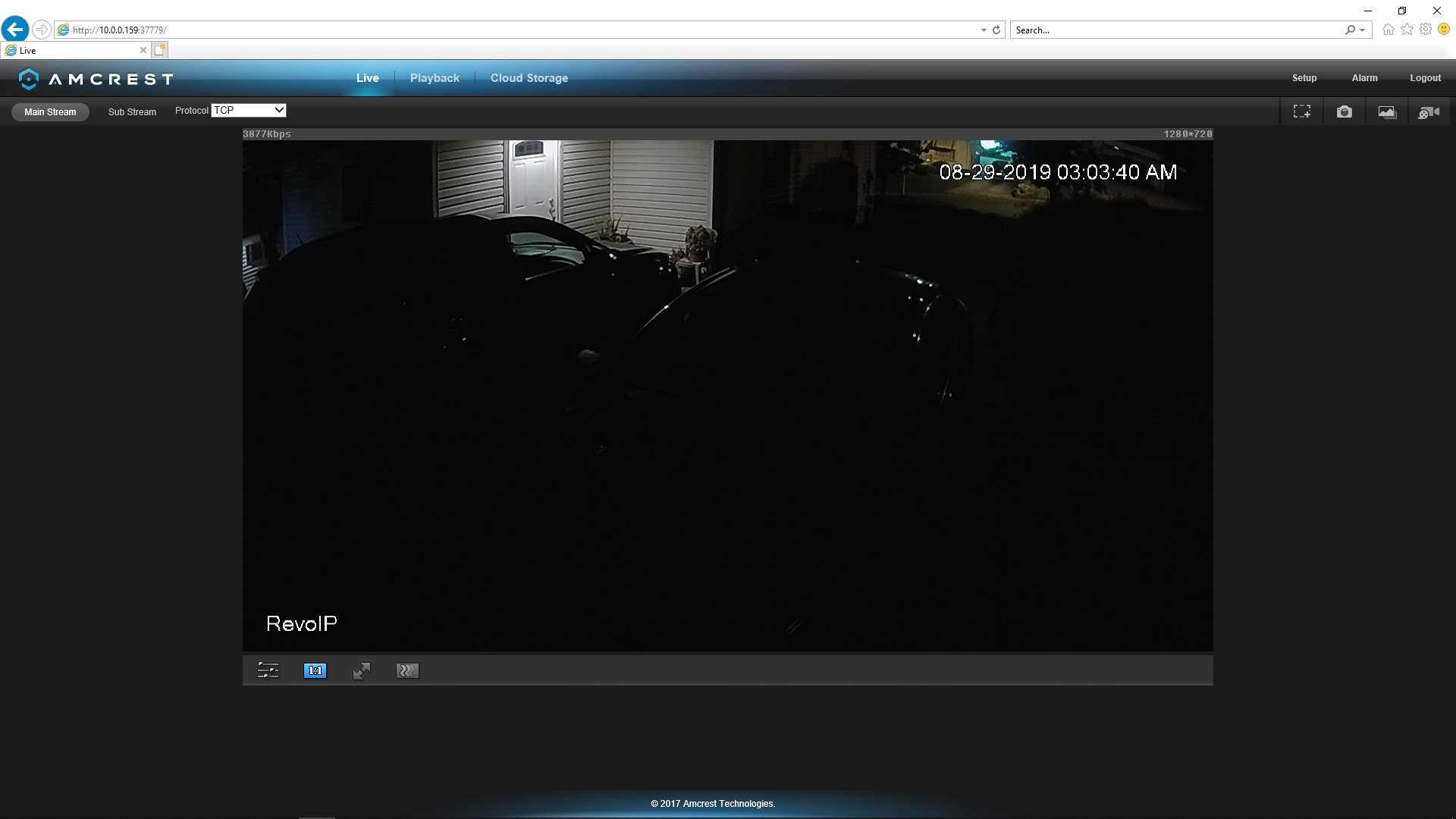Click the browser forward arrow
Image resolution: width=1456 pixels, height=819 pixels.
(42, 30)
